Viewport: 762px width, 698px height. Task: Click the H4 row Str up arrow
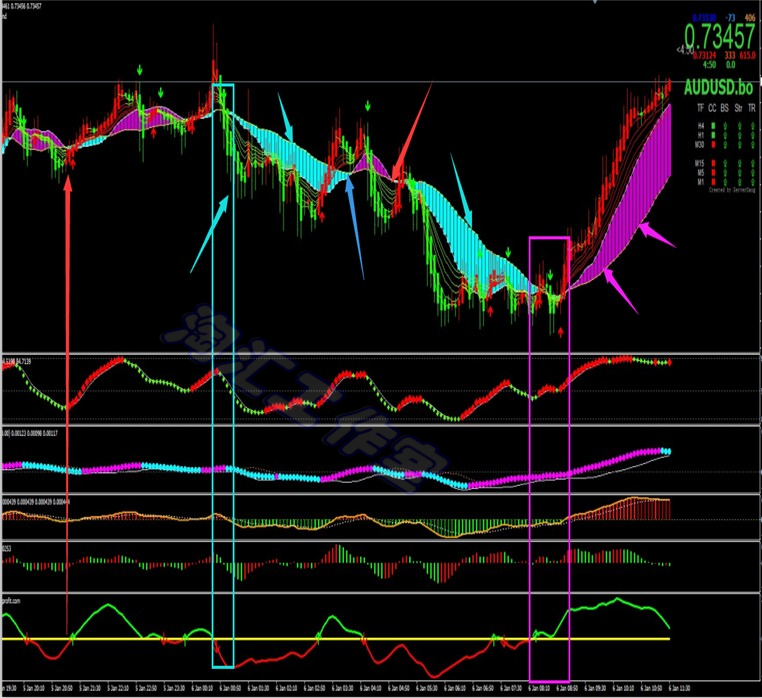tap(740, 125)
